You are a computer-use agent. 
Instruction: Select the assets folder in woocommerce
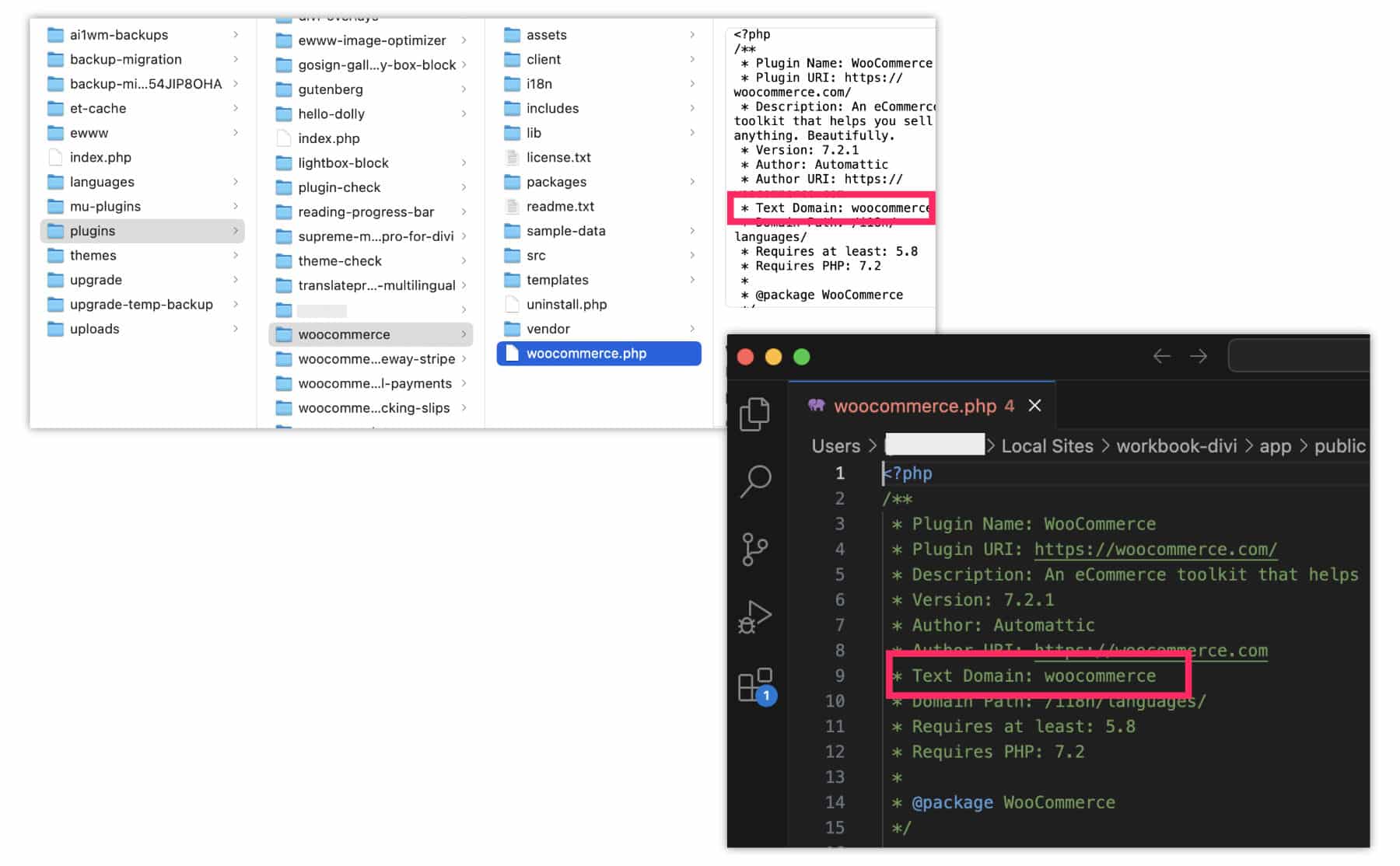[599, 35]
